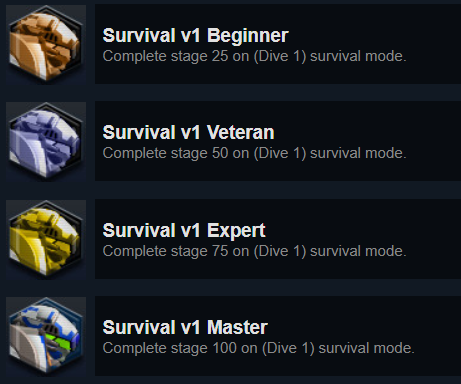Click the 'Complete stage 75' description text

coord(254,251)
